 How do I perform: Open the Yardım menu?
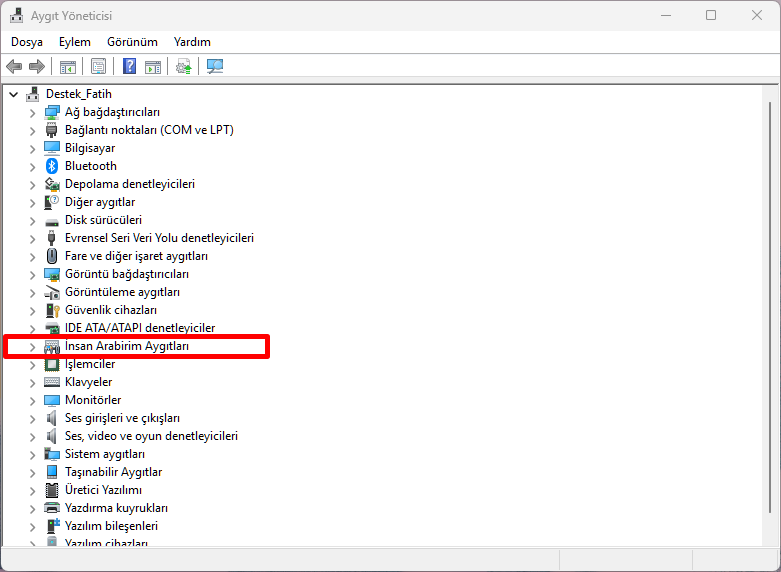pyautogui.click(x=192, y=42)
